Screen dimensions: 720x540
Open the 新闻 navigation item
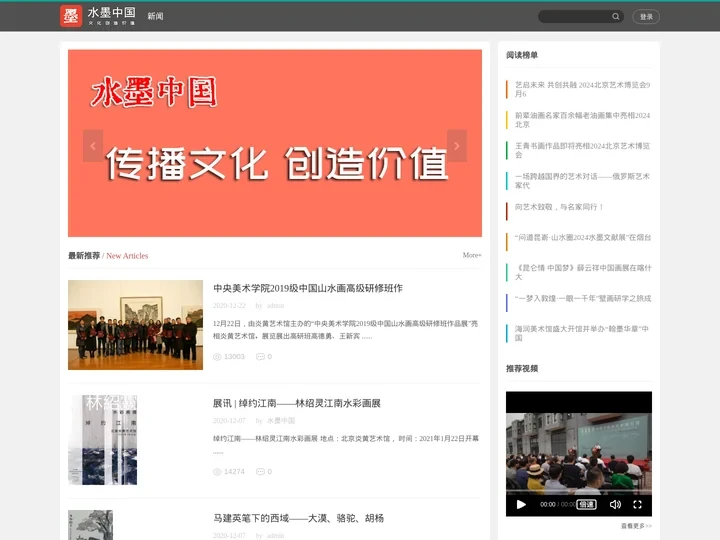click(x=155, y=16)
